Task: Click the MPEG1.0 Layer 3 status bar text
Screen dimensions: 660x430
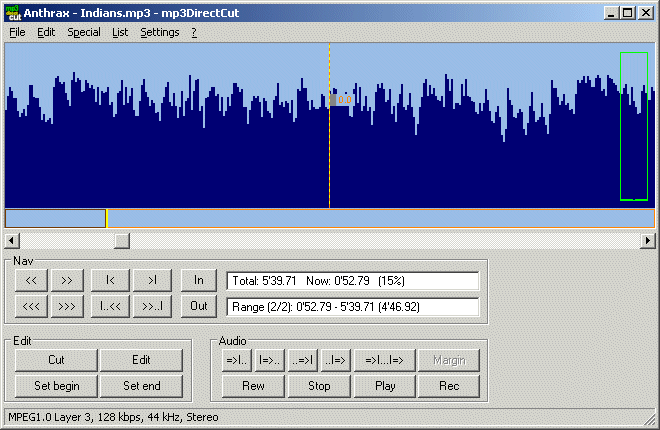Action: [113, 417]
